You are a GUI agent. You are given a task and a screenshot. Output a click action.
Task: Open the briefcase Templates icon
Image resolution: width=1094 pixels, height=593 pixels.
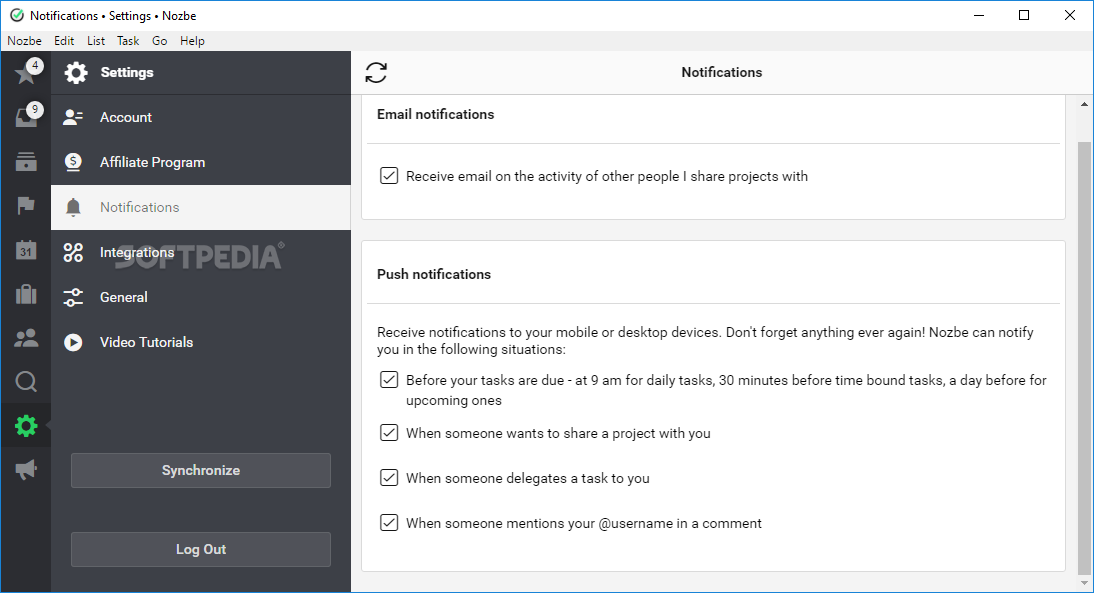coord(27,294)
